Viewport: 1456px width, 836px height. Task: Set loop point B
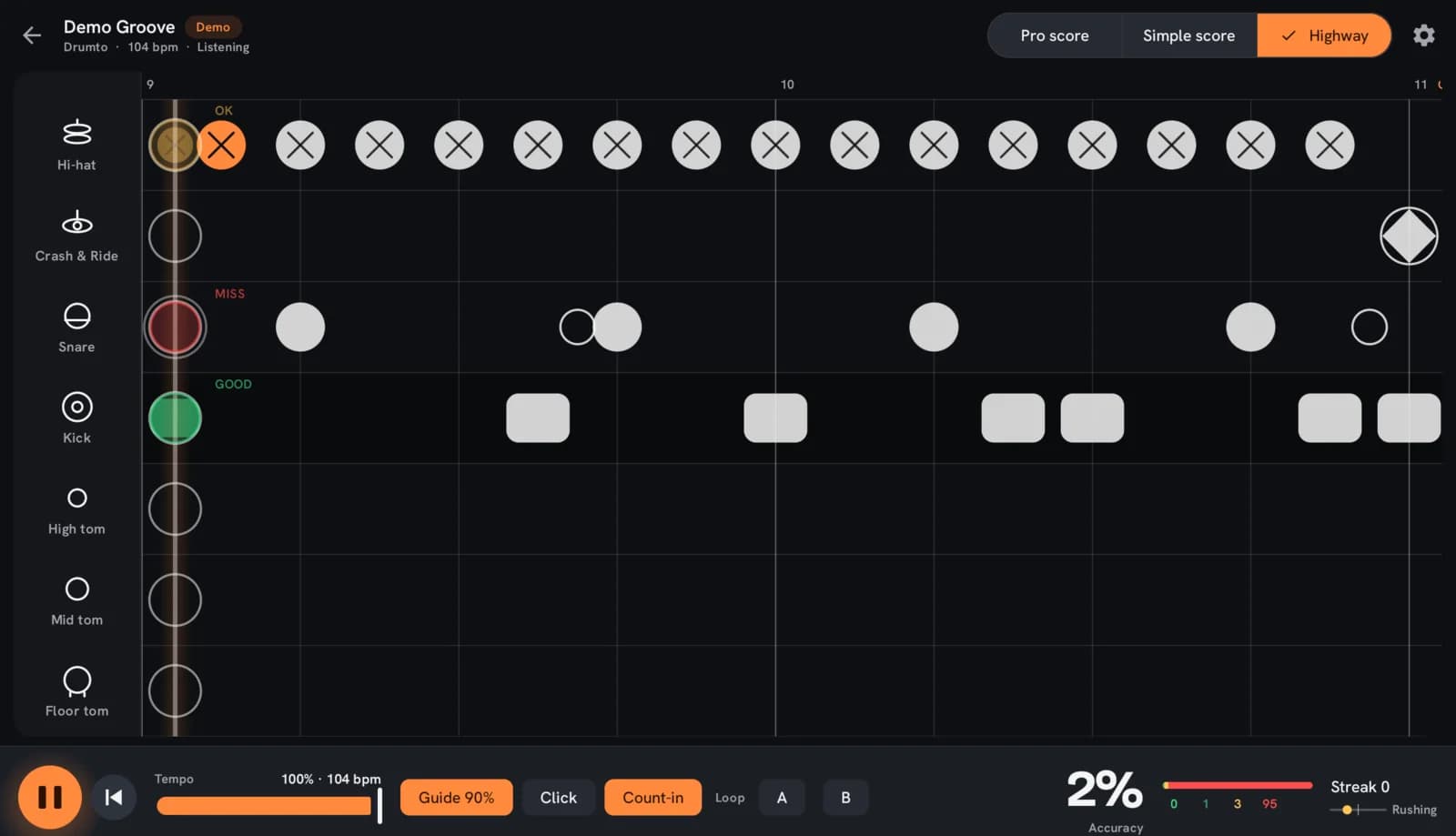845,798
